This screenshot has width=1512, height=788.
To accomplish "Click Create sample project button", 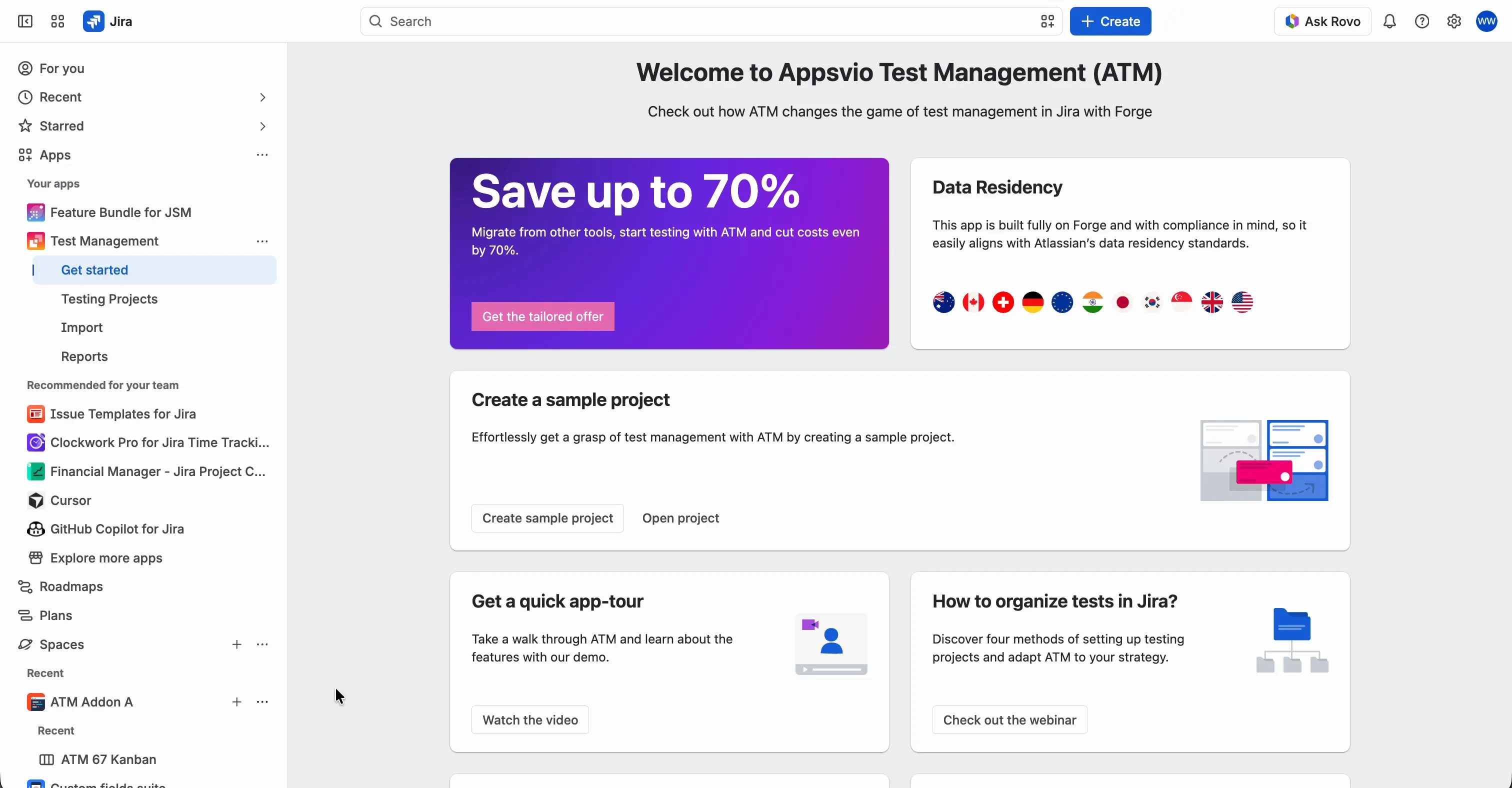I will click(547, 518).
